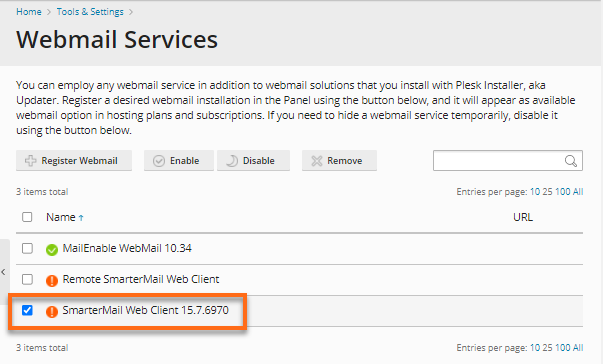Collapse the left sidebar with arrow handle
The height and width of the screenshot is (364, 603).
(3, 272)
